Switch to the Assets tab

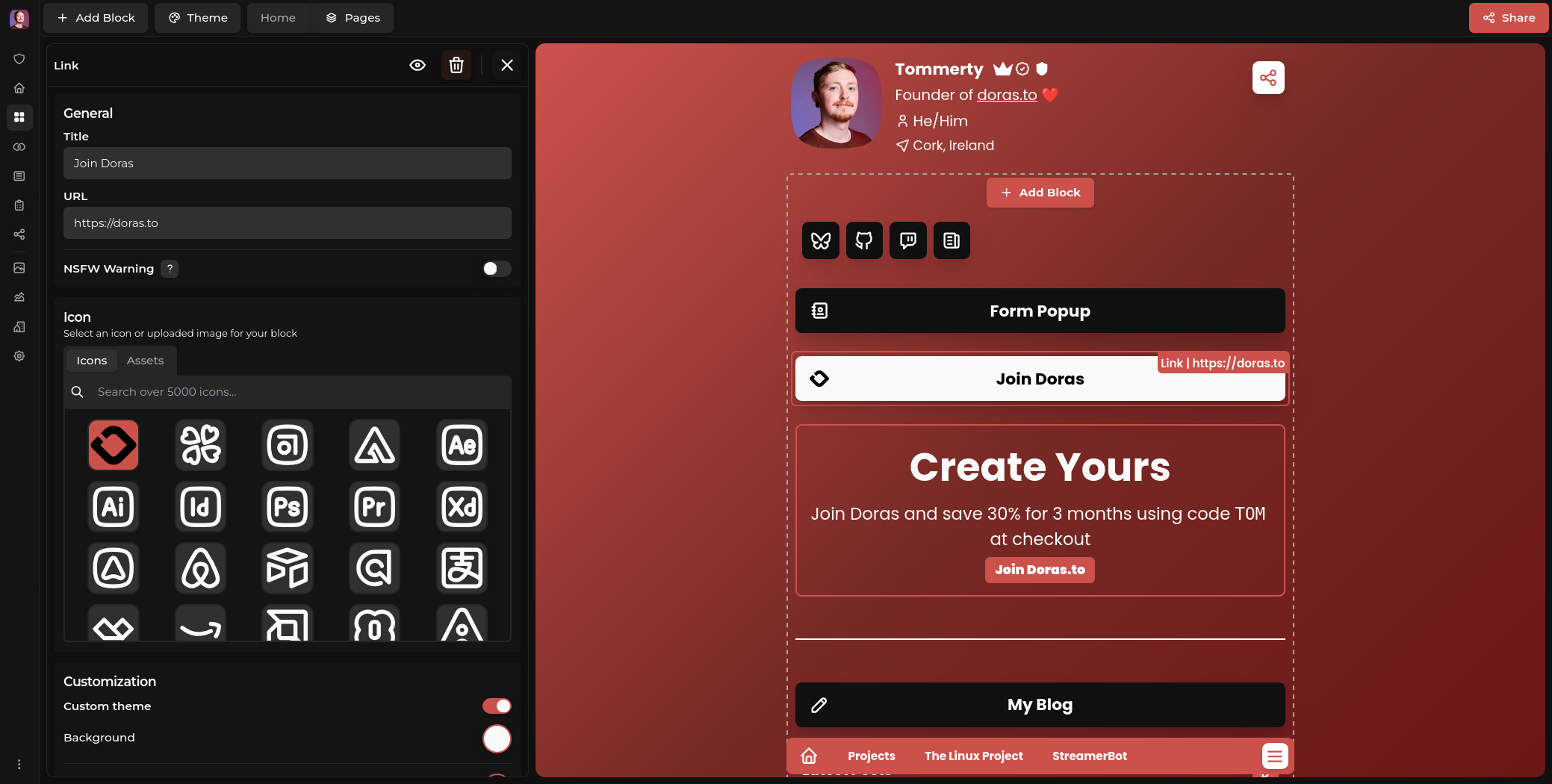(145, 361)
